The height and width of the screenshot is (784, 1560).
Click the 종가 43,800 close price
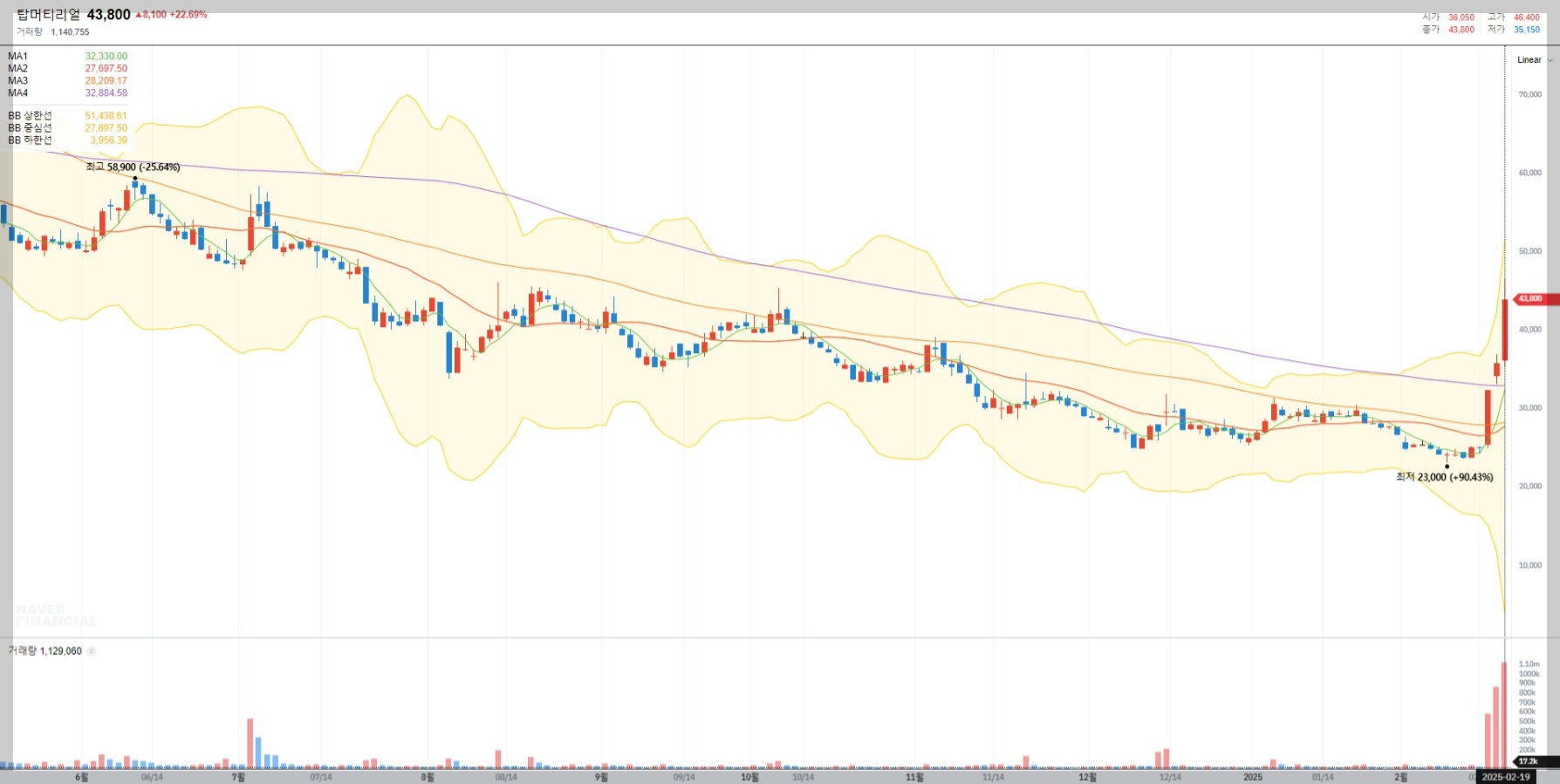tap(1448, 30)
